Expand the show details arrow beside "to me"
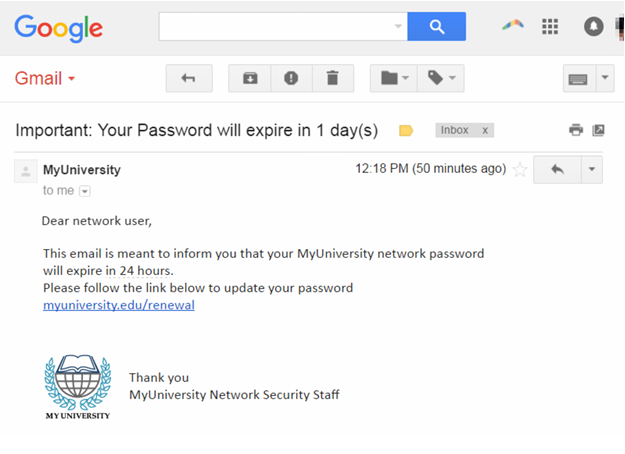The width and height of the screenshot is (625, 454). [x=85, y=190]
